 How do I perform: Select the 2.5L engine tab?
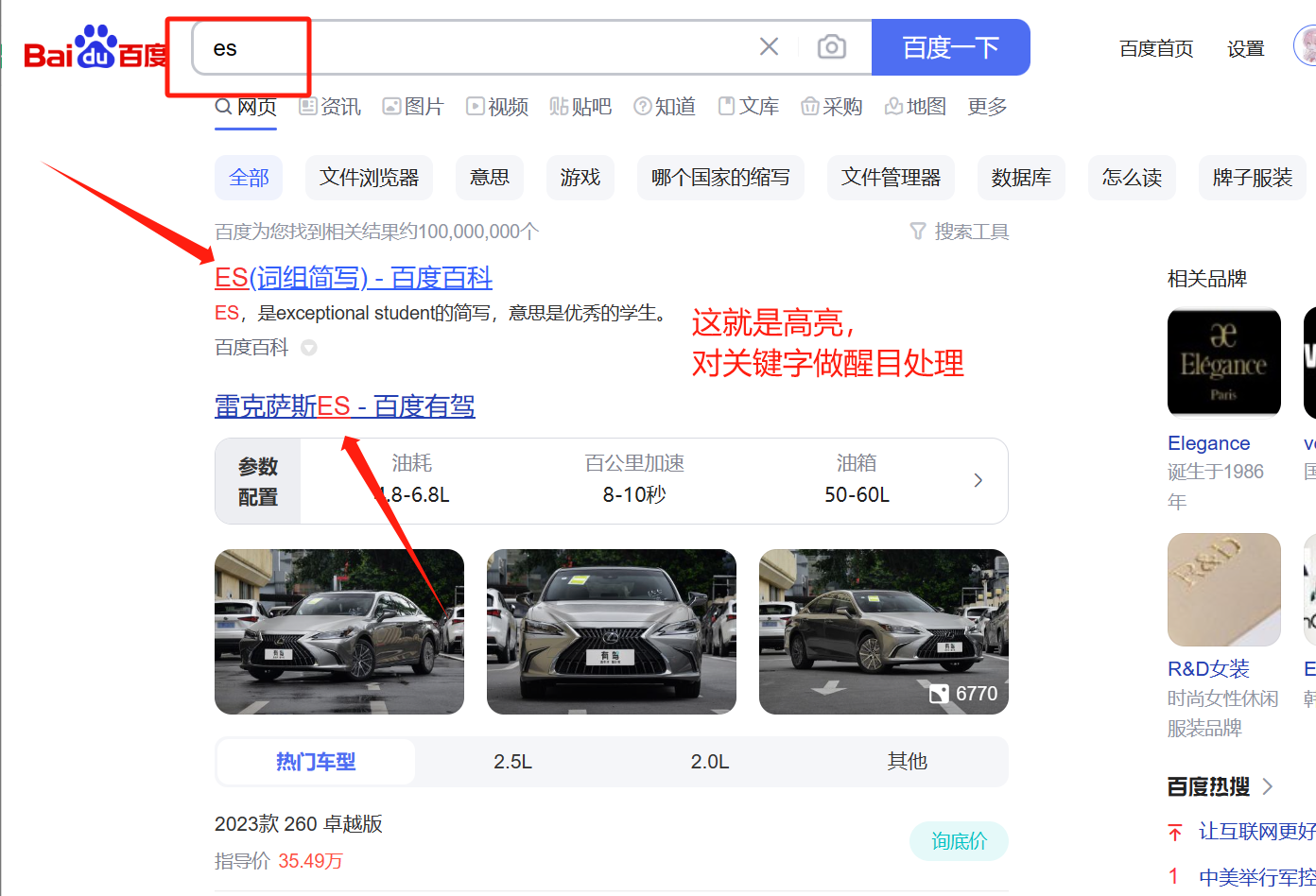513,762
